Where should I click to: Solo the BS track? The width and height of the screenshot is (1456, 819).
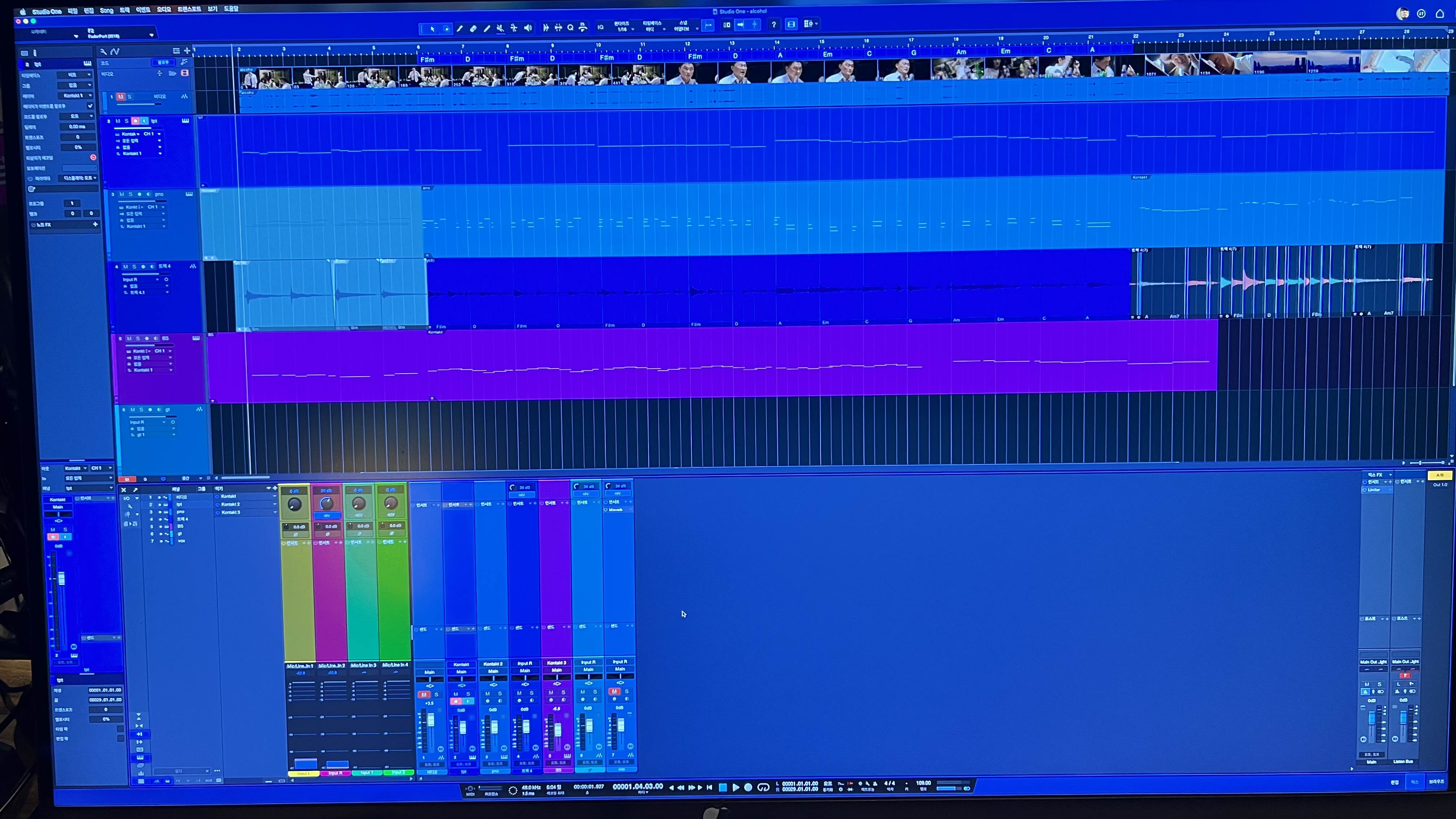click(137, 338)
